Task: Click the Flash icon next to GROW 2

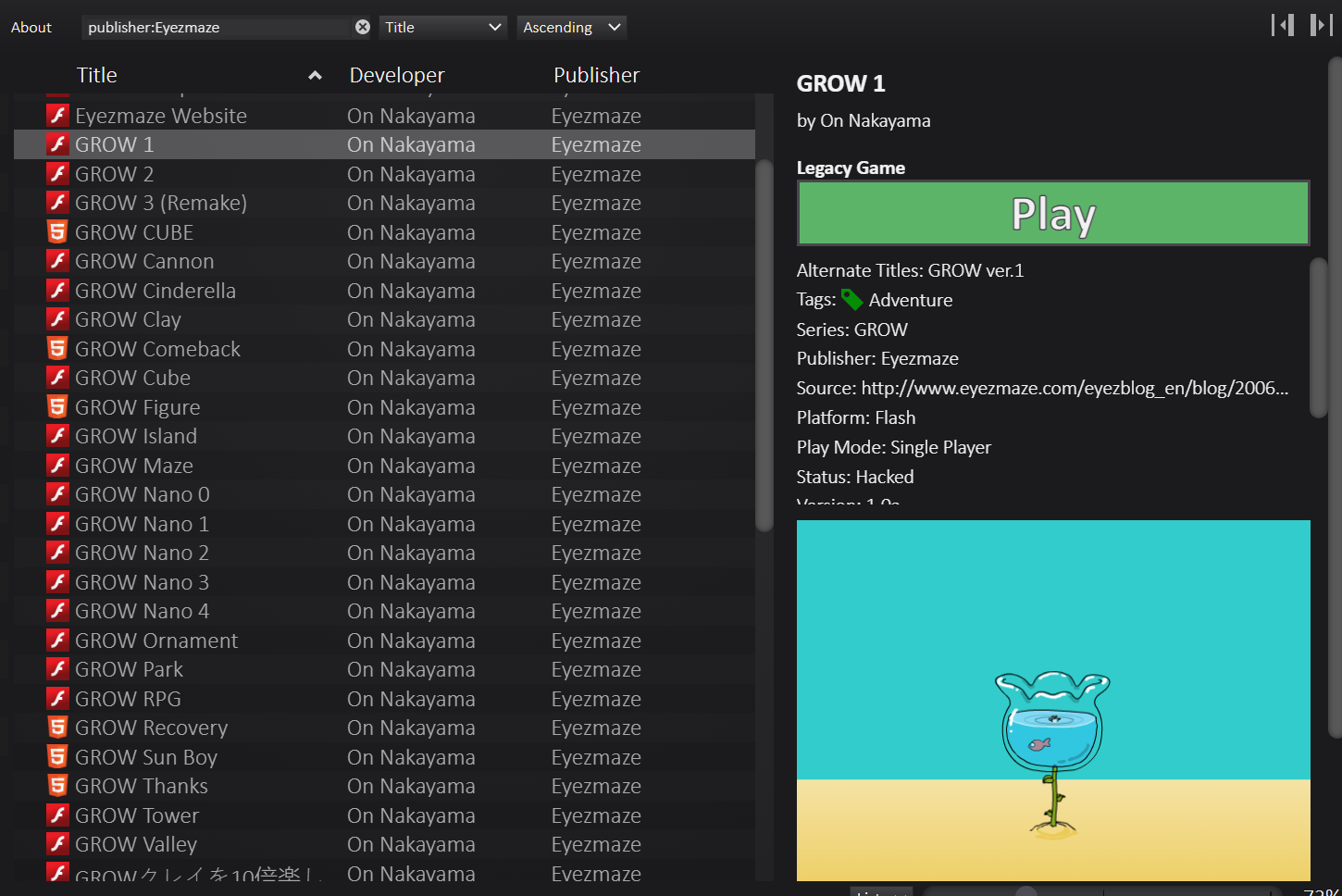Action: click(57, 174)
